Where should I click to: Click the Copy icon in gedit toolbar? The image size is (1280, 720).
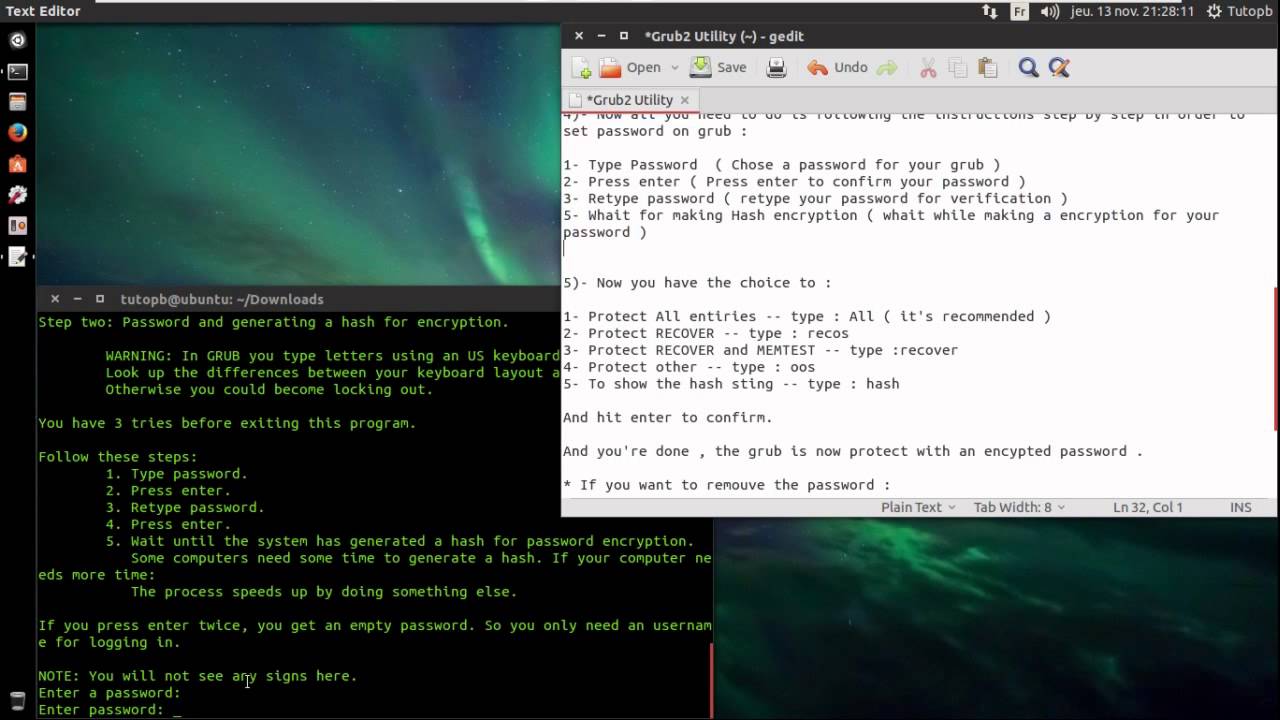click(958, 68)
